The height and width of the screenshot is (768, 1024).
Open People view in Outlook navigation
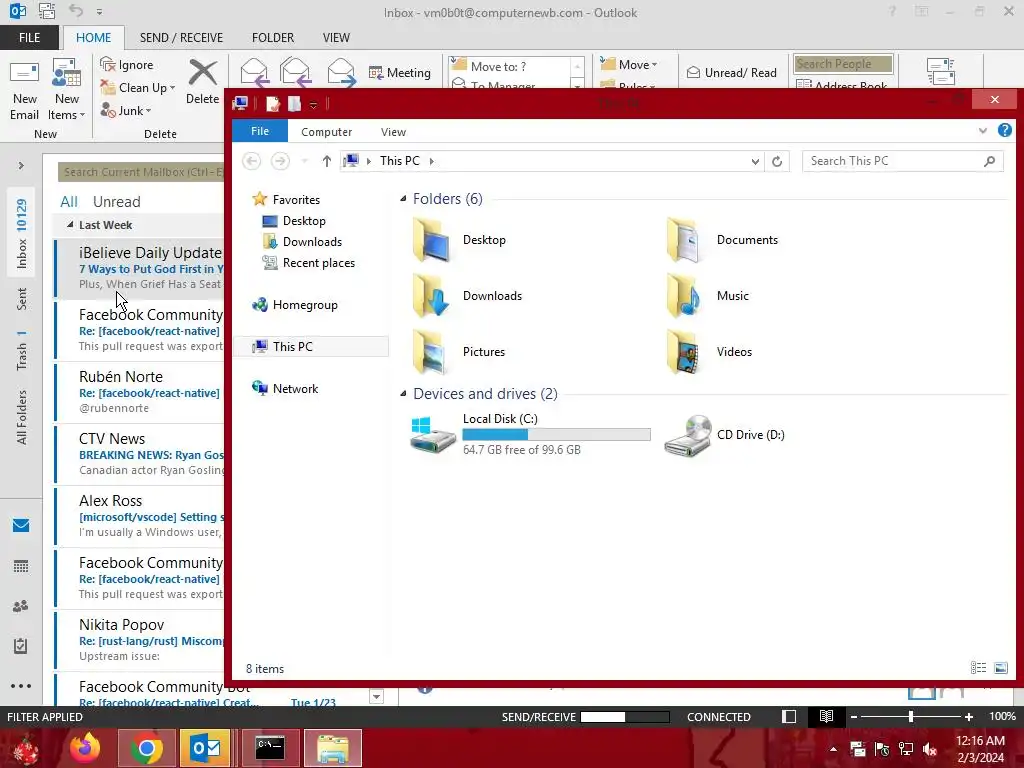pyautogui.click(x=21, y=606)
